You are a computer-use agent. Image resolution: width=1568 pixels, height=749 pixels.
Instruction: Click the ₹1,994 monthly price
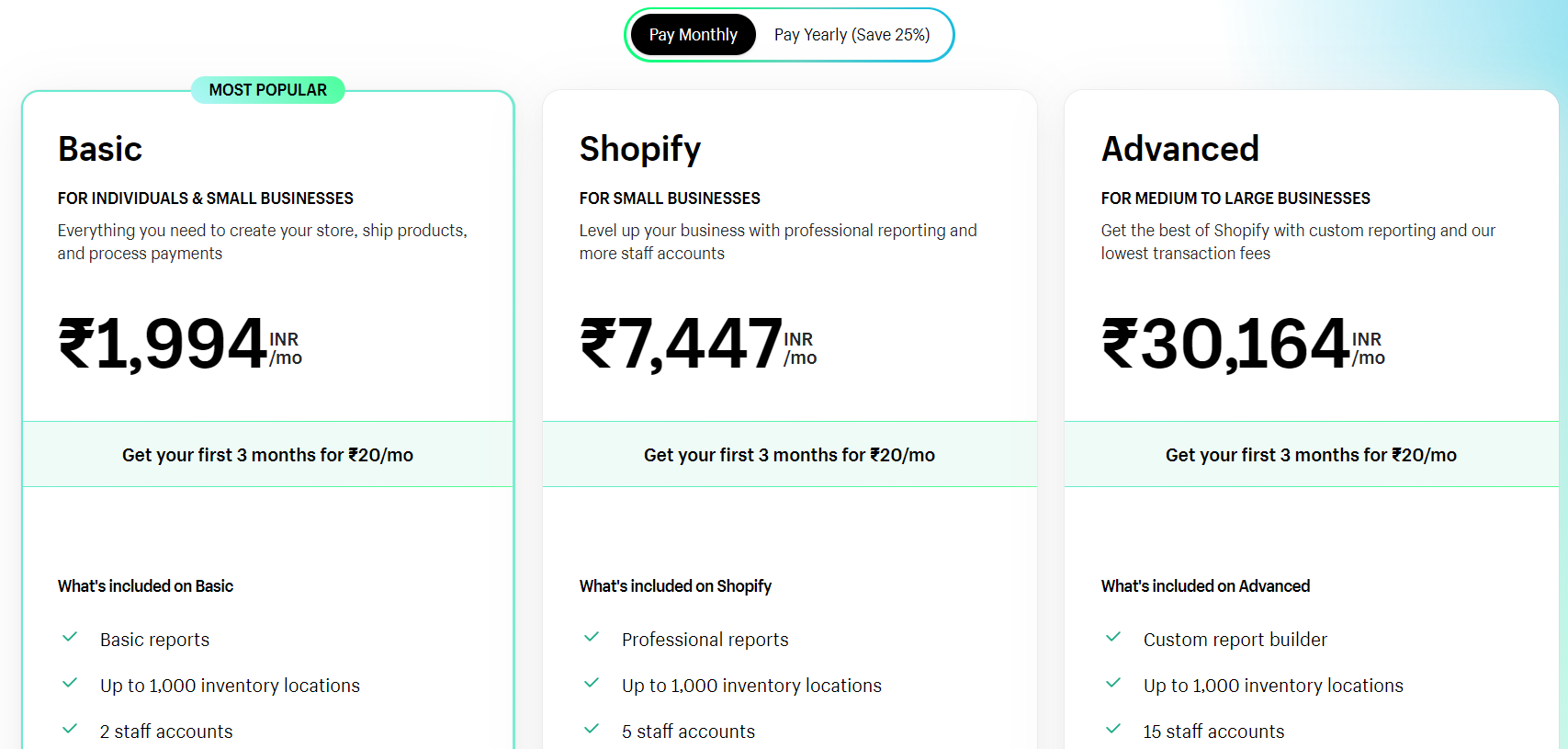[x=162, y=342]
